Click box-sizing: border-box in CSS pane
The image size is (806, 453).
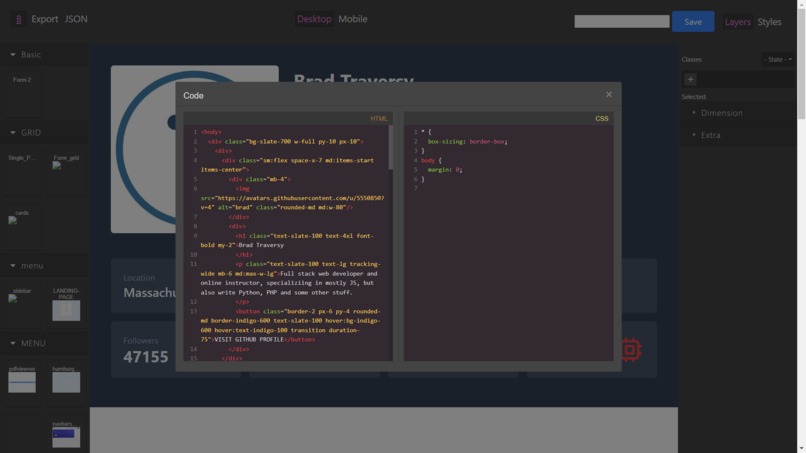467,141
